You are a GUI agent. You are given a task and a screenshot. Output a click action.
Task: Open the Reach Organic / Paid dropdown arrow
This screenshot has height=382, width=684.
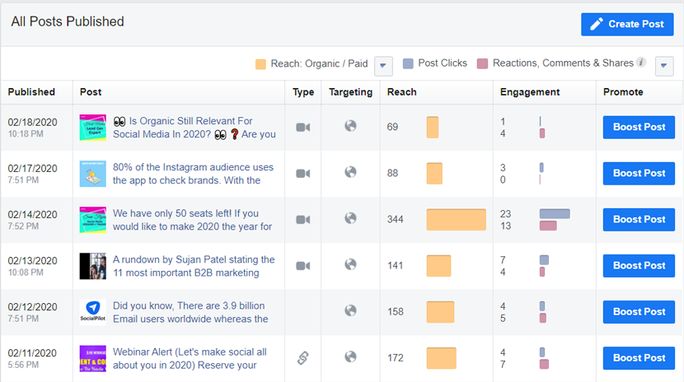(x=383, y=66)
